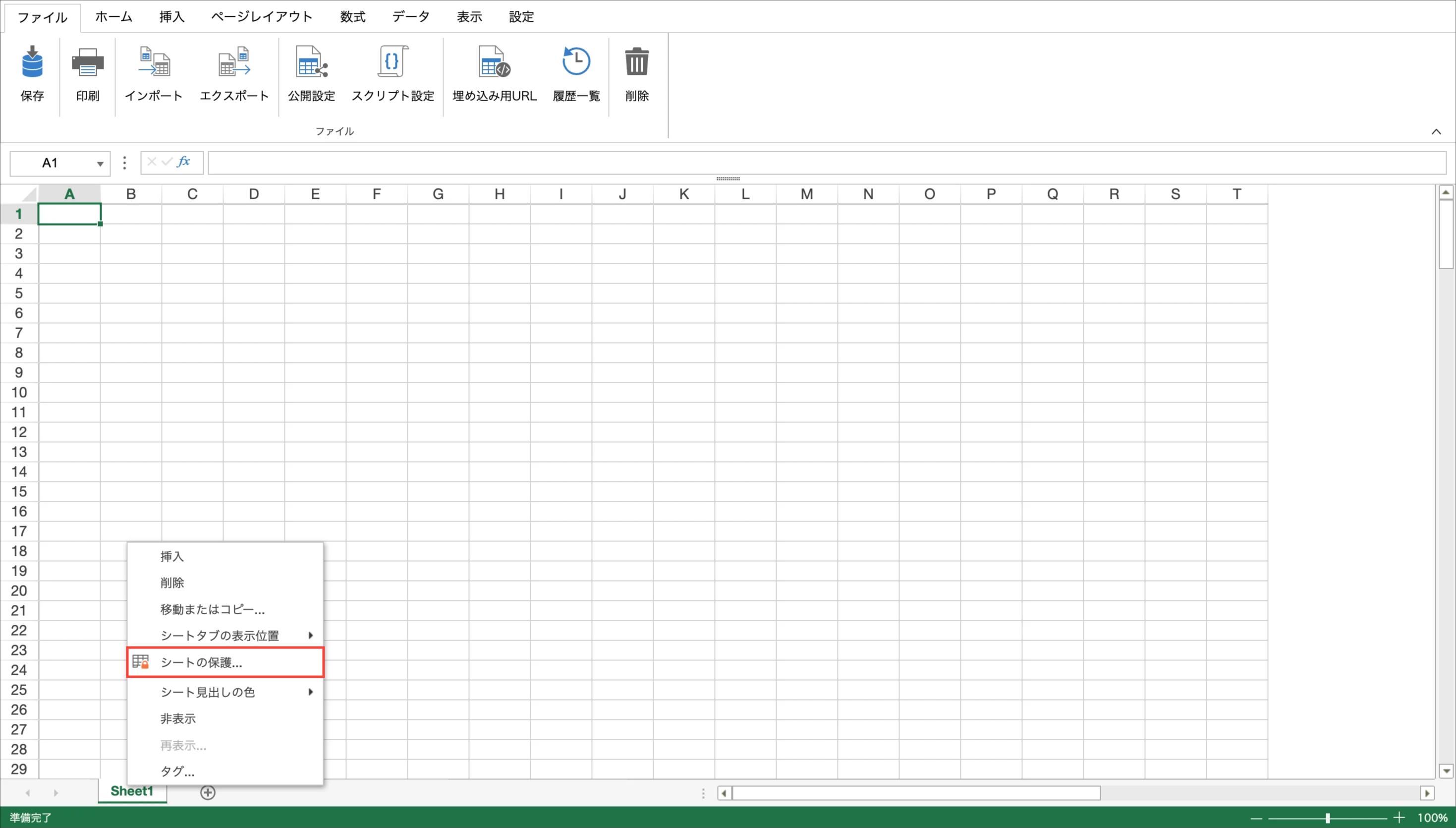
Task: Click the zoom-in plus button
Action: click(x=1399, y=818)
